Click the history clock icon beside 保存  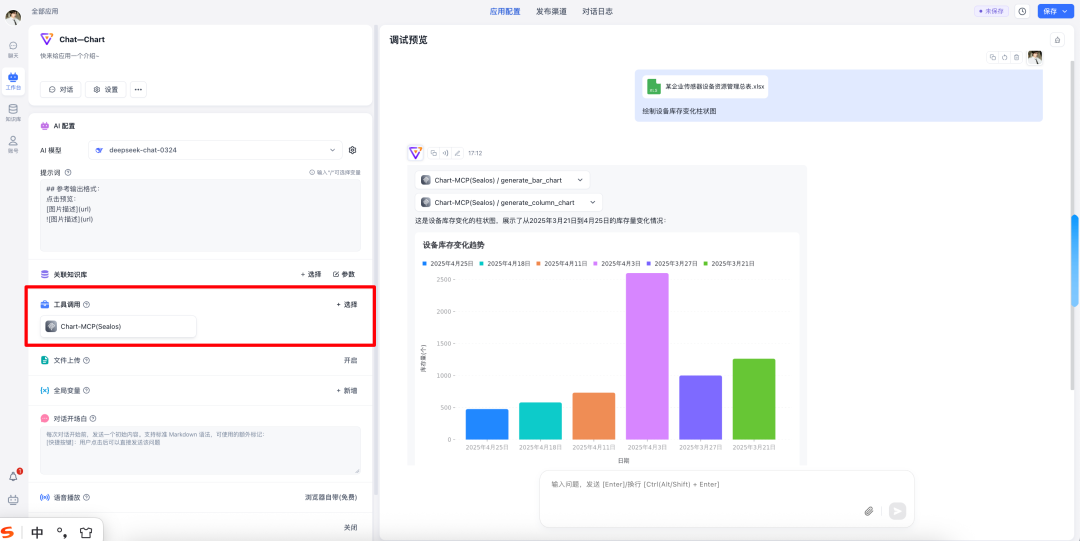(1022, 11)
